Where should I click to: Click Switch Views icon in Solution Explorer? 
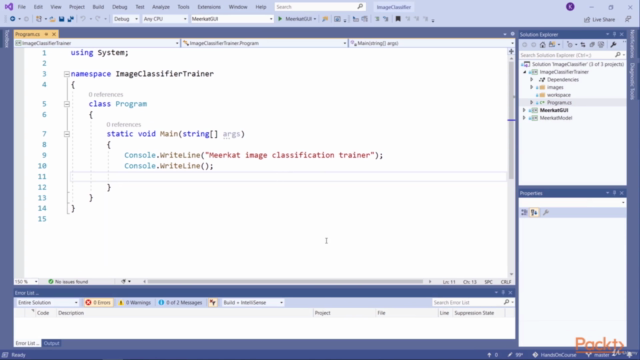click(552, 44)
